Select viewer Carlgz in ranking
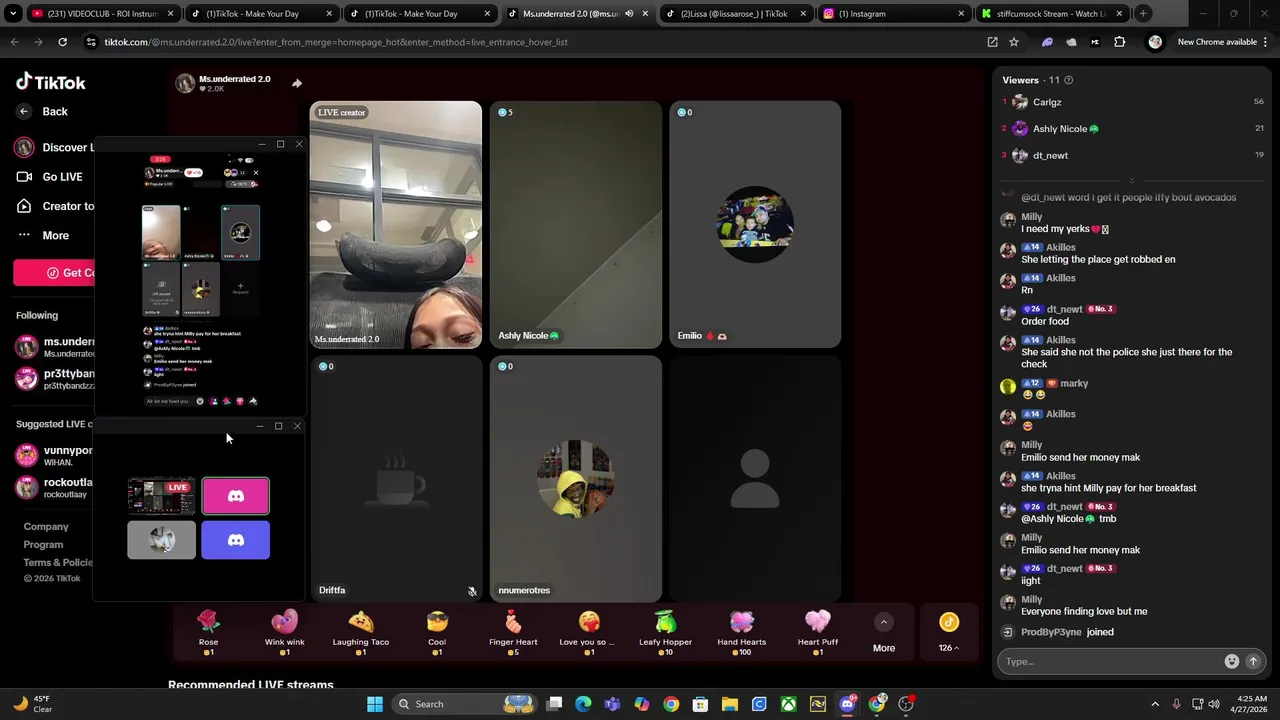 [x=1132, y=102]
